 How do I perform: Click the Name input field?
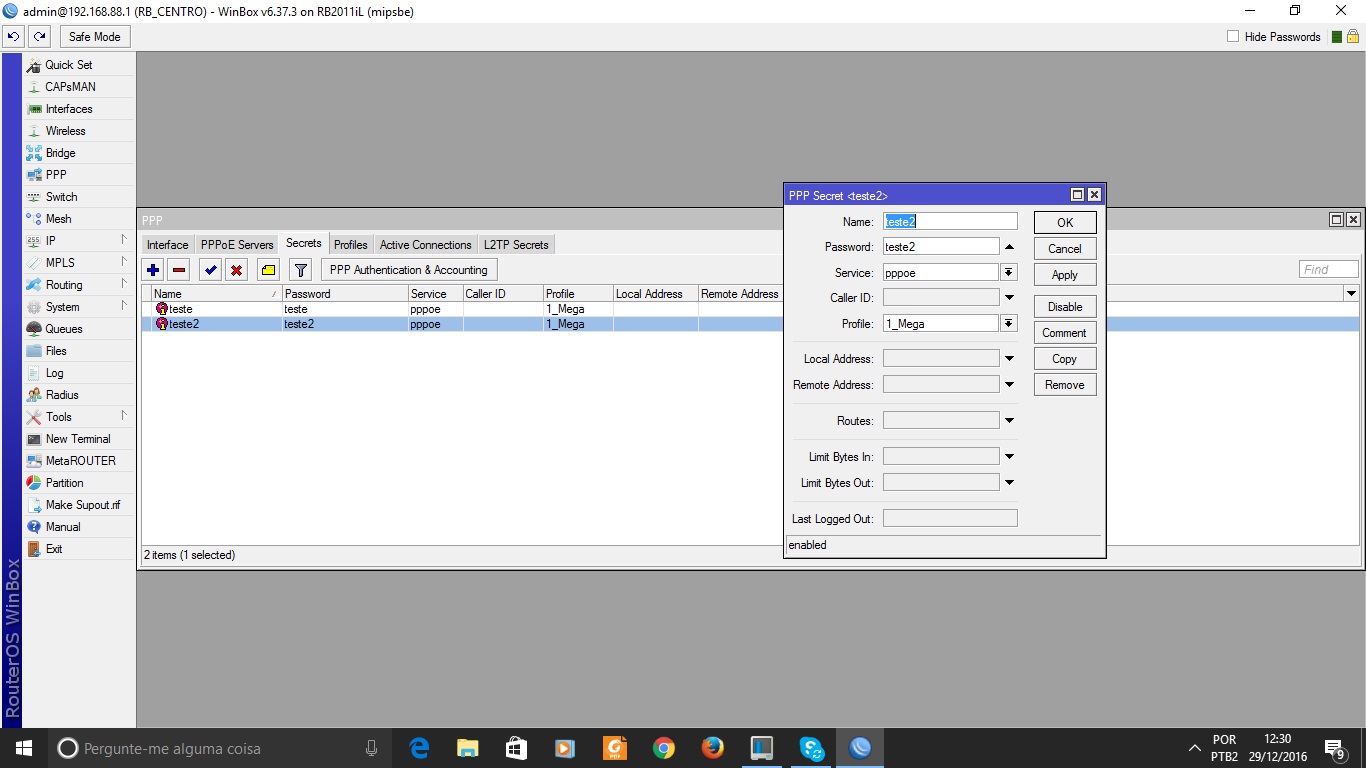[x=950, y=222]
